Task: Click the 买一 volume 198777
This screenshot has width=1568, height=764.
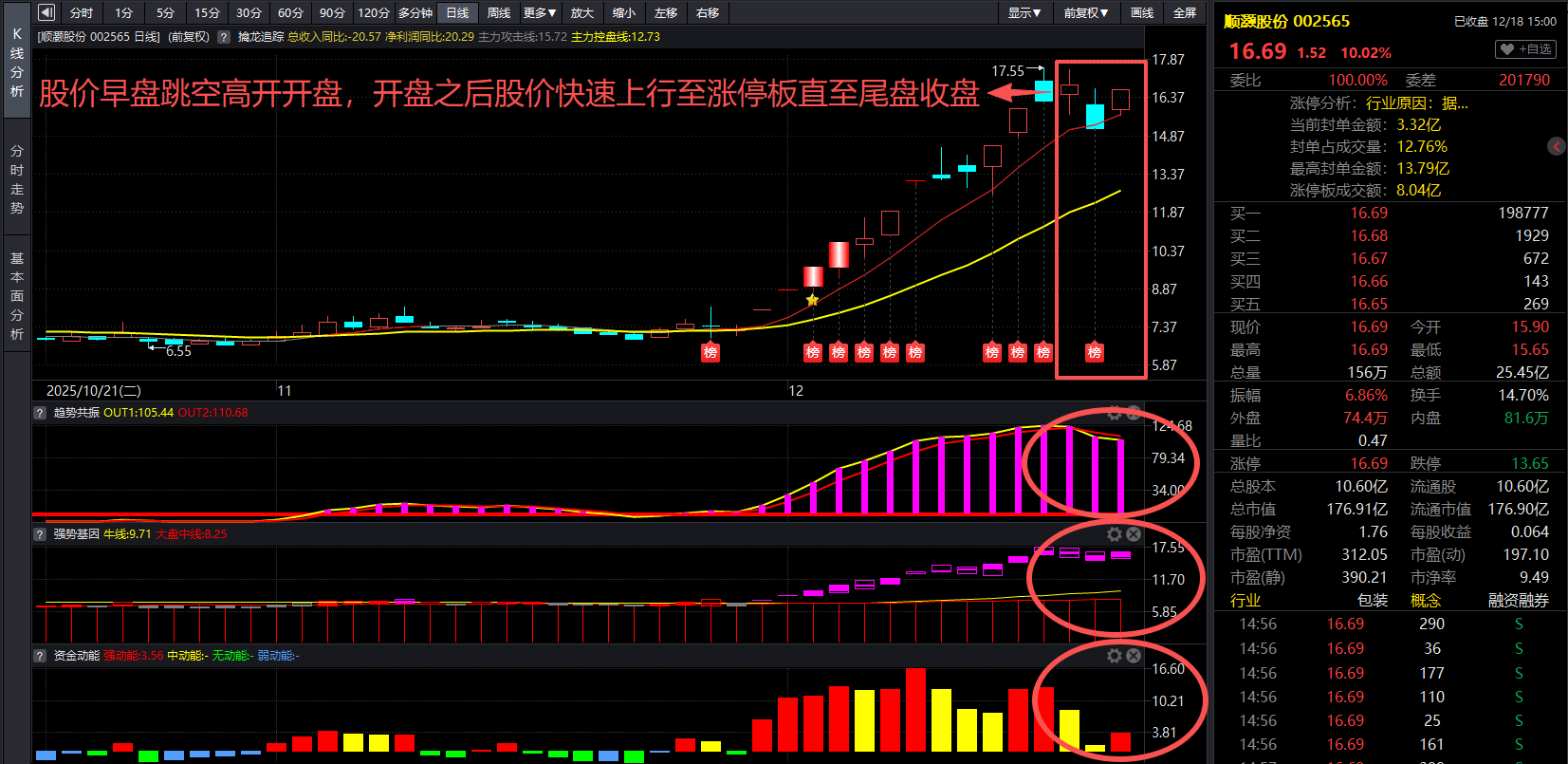Action: (1523, 213)
